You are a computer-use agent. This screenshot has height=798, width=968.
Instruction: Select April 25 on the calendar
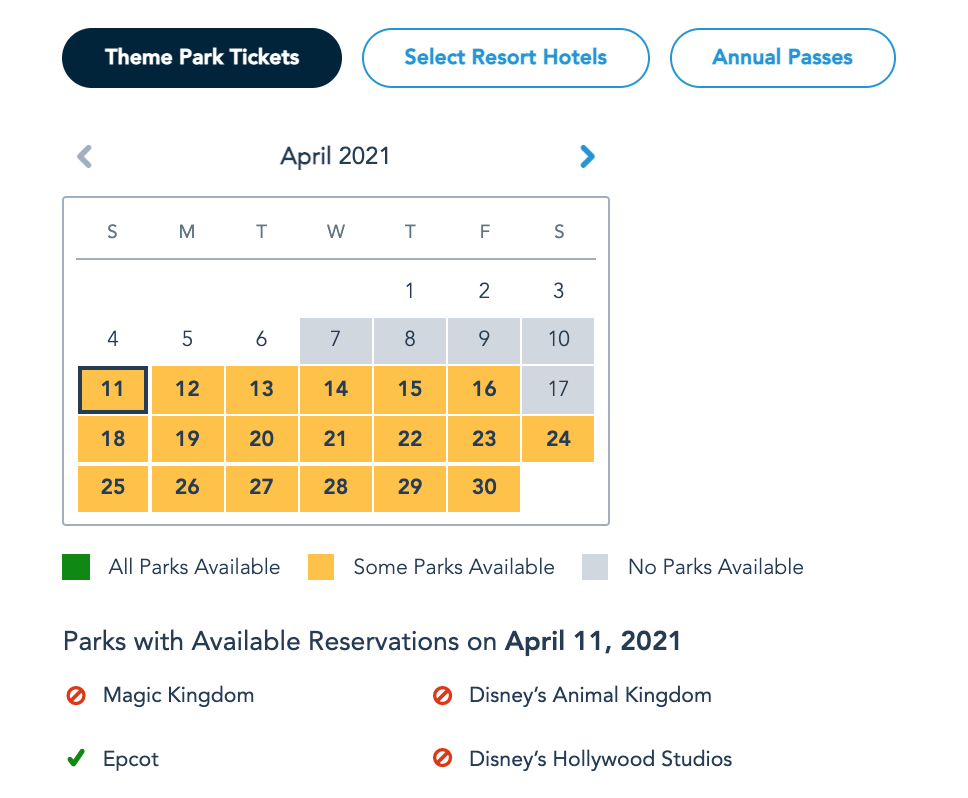point(113,487)
